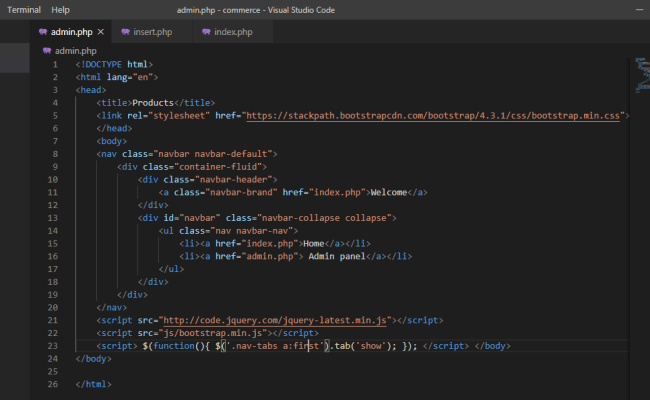This screenshot has height=400, width=650.
Task: Click the PHP icon on admin.php tab
Action: 43,32
